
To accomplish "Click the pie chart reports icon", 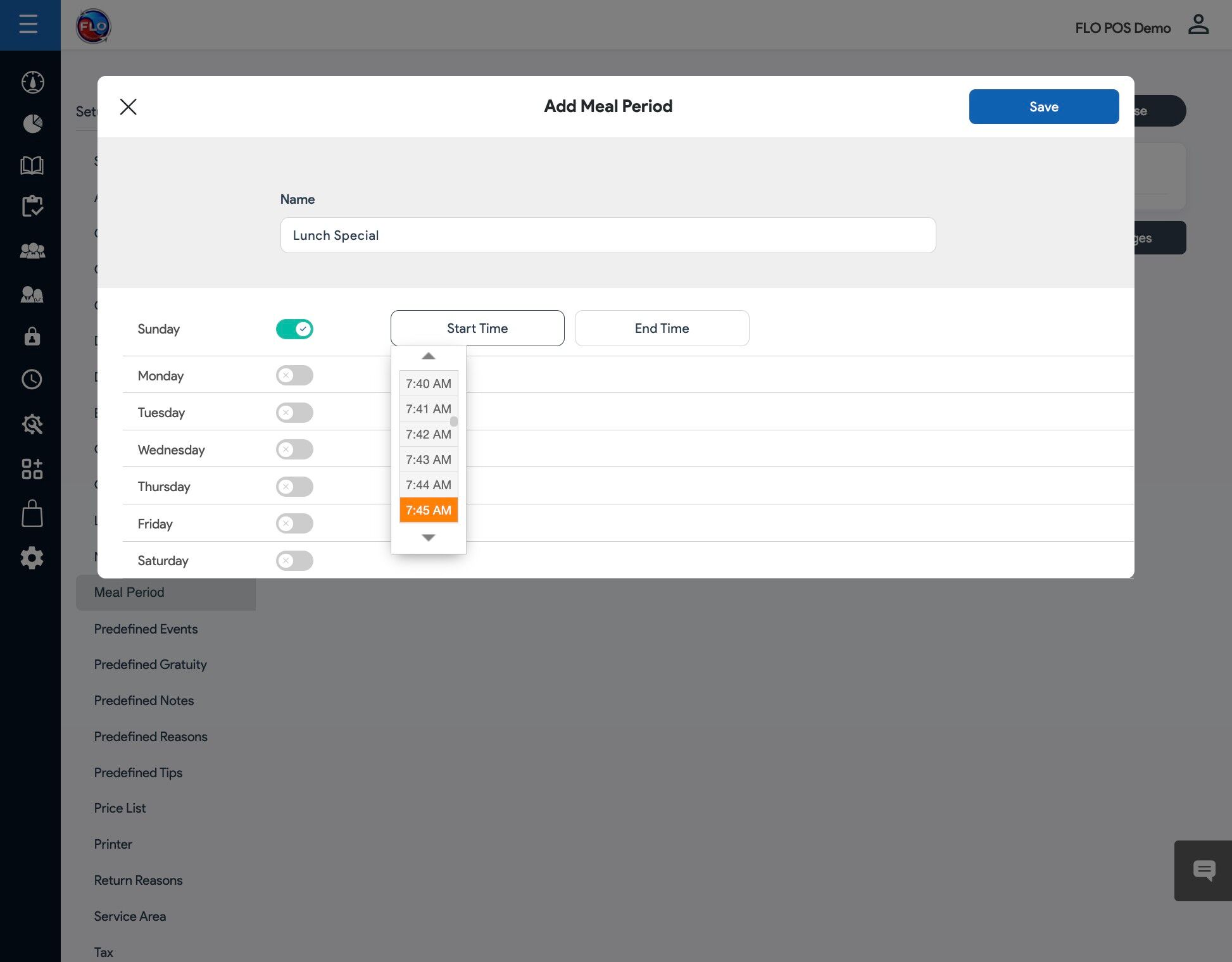I will coord(32,123).
